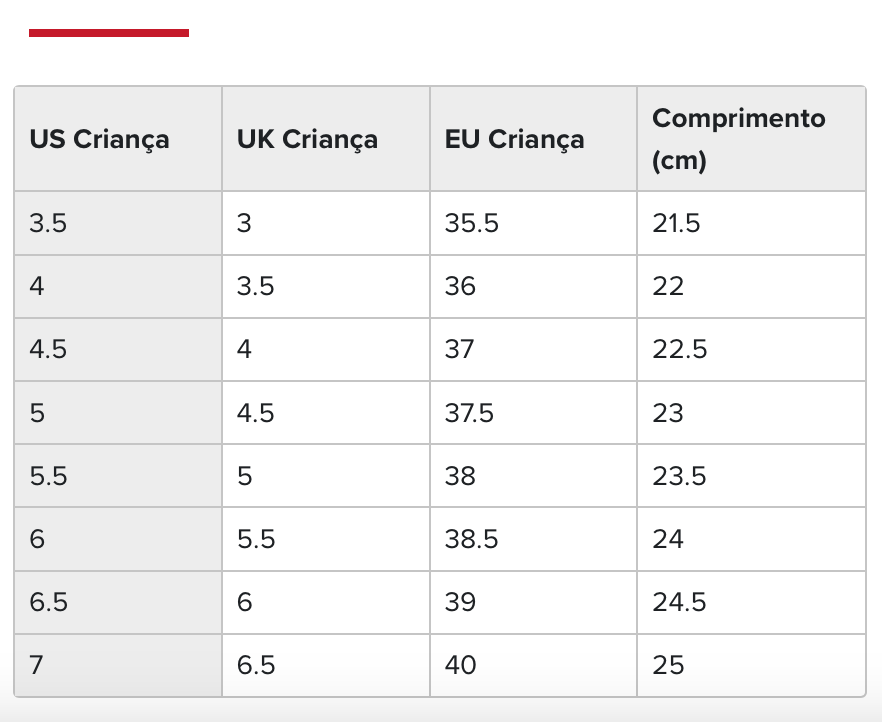Screen dimensions: 882x722
Task: Click the Comprimento (cm) column header
Action: 739,139
